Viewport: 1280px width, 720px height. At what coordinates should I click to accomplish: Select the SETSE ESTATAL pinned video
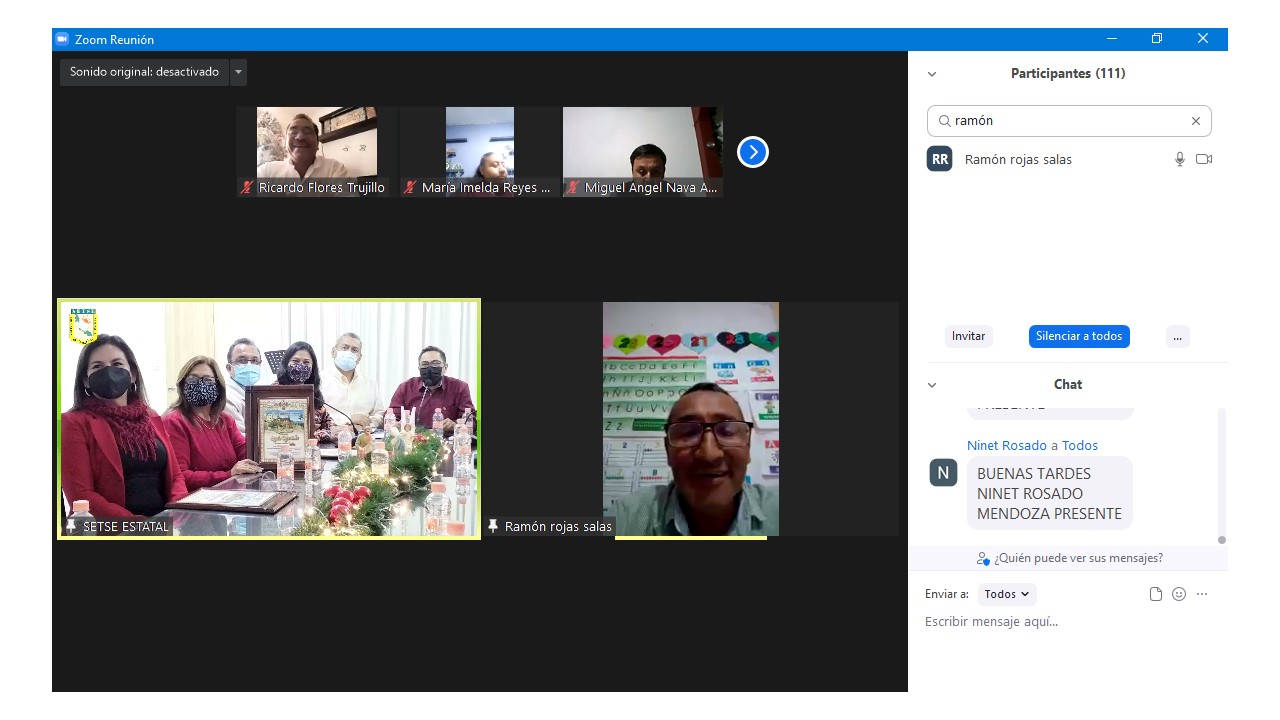pos(269,419)
